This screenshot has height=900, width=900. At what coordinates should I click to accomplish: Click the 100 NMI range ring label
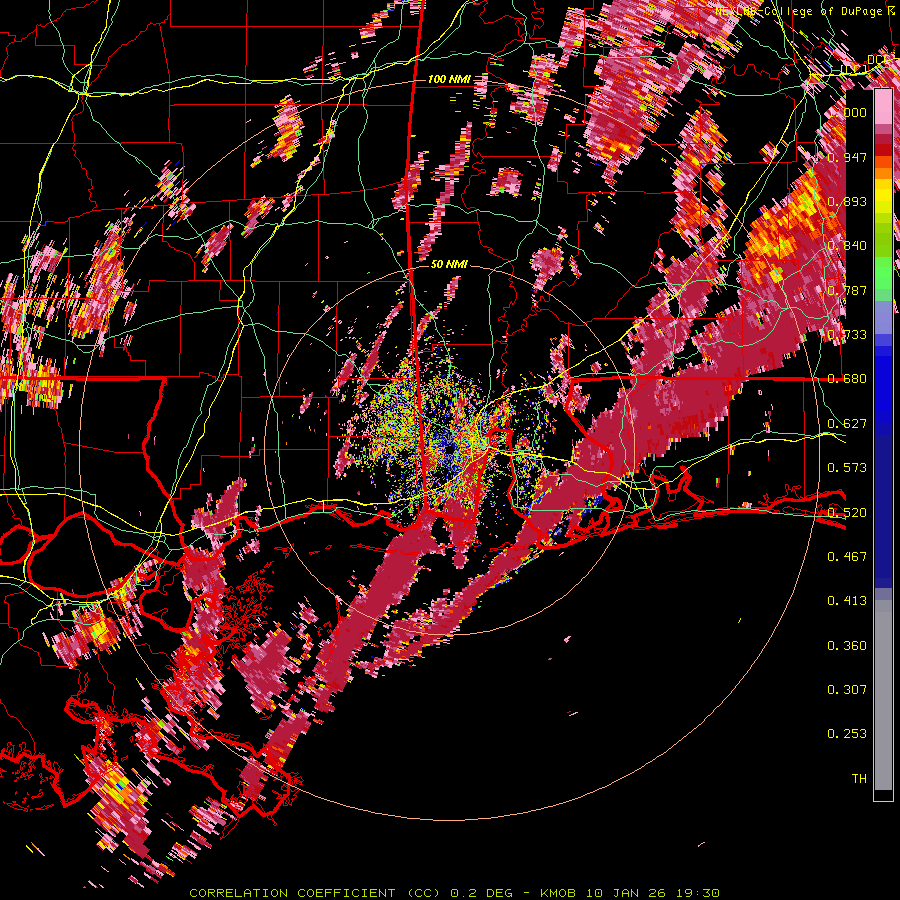(449, 79)
